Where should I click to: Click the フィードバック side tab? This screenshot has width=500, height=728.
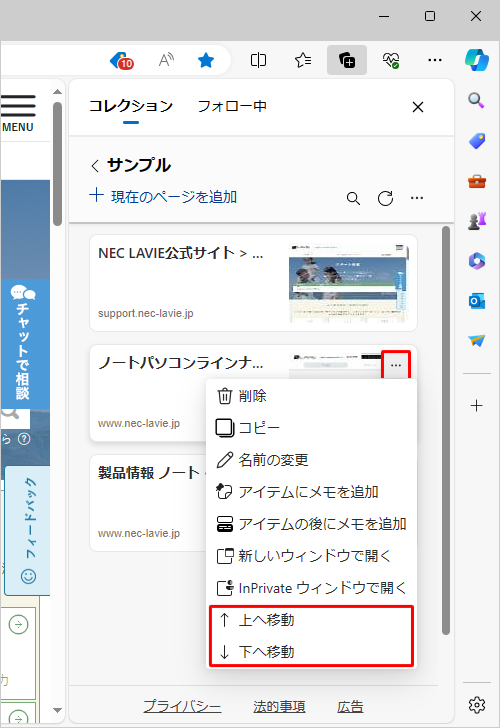pyautogui.click(x=28, y=530)
